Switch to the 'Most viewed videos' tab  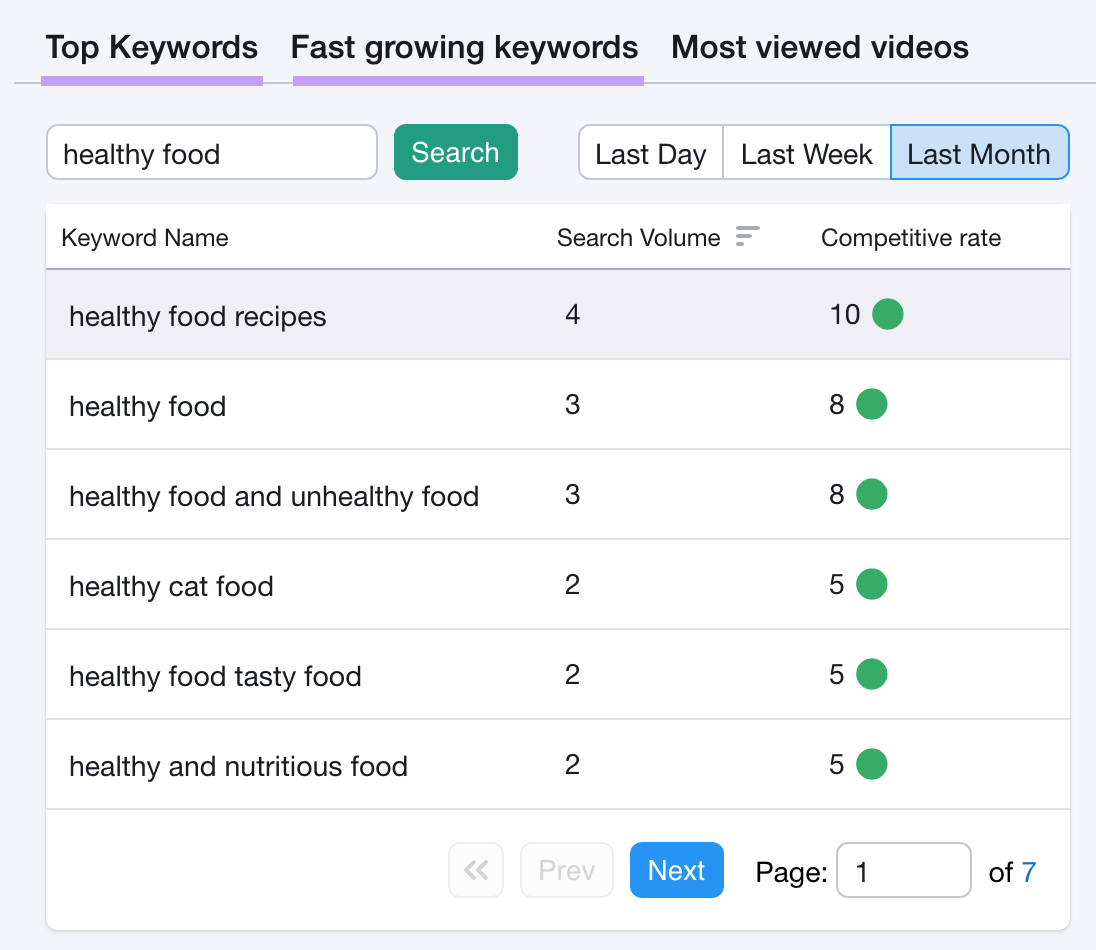point(820,47)
